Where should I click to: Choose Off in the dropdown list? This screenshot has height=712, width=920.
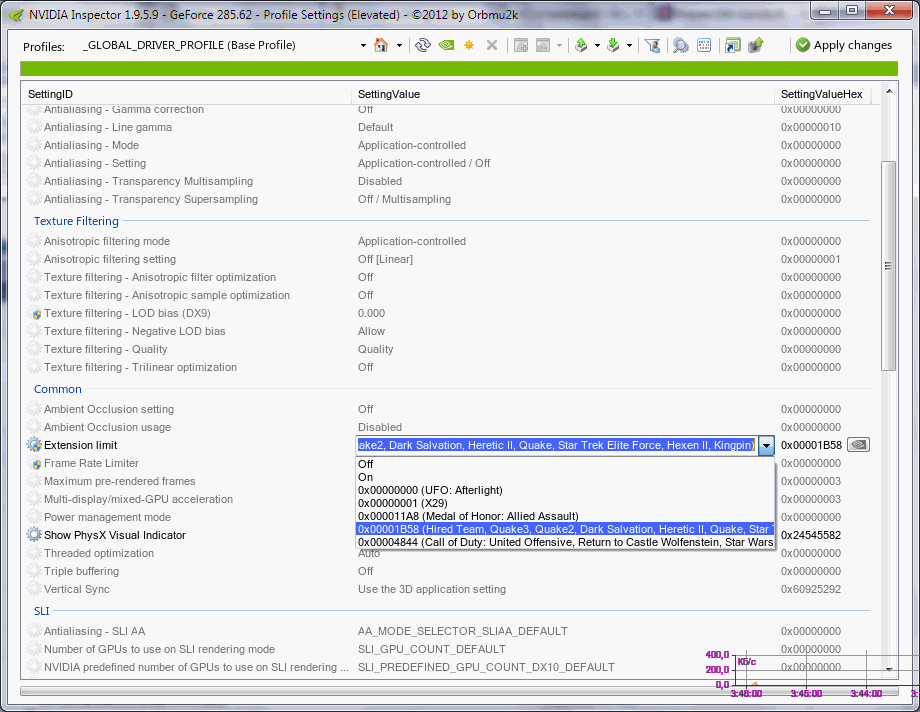pos(565,464)
